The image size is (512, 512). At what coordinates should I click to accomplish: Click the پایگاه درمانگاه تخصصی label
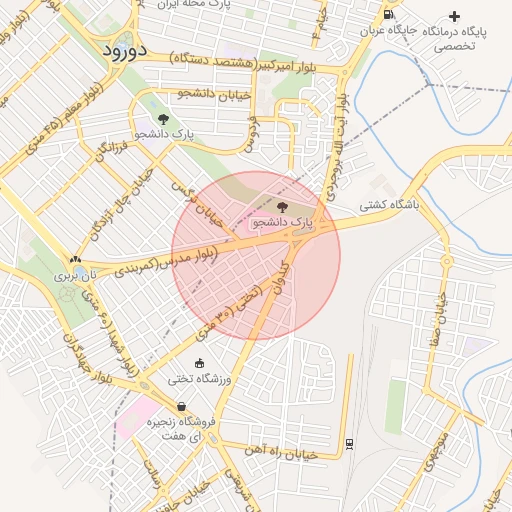point(454,39)
